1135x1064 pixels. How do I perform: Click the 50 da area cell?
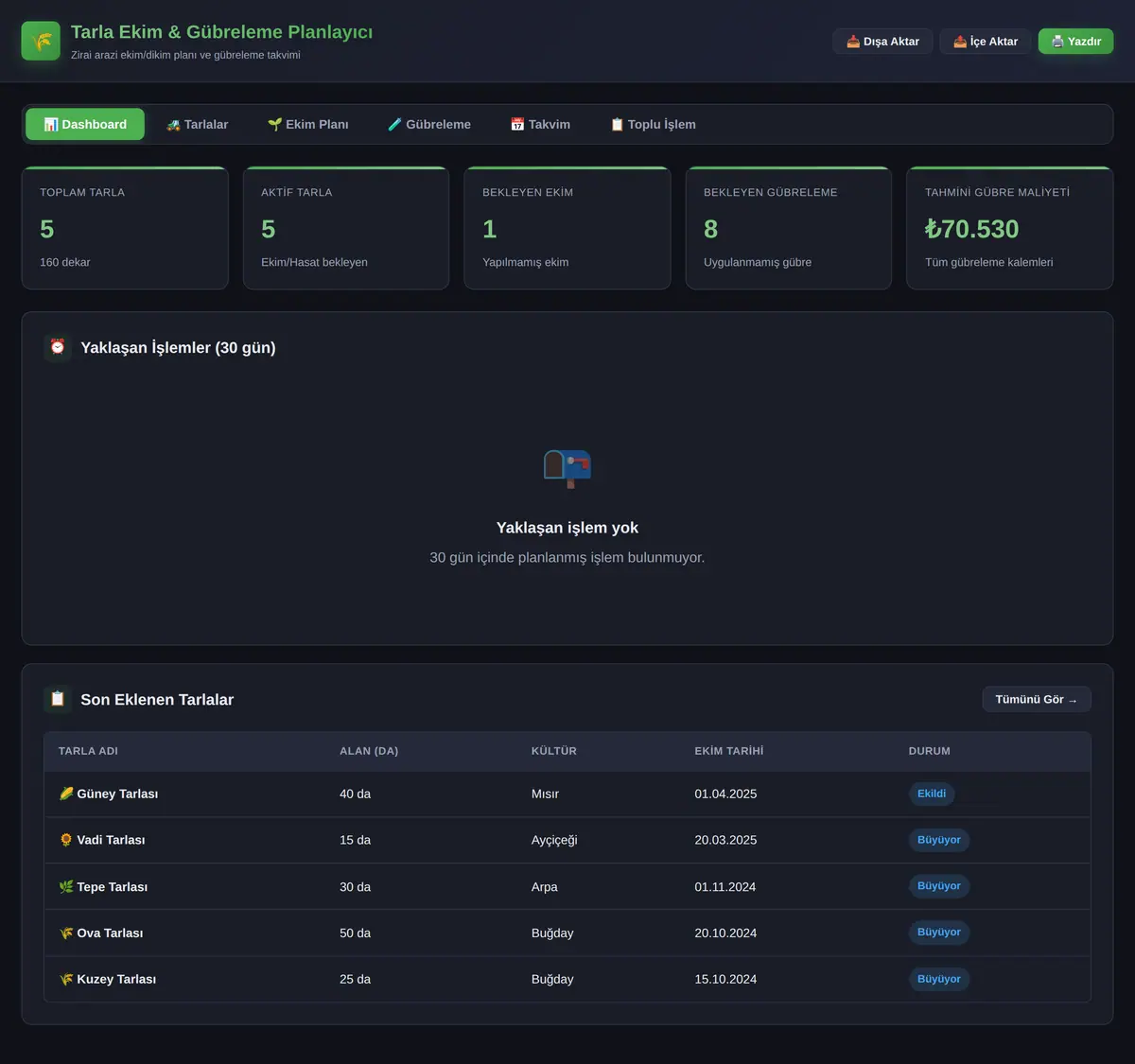(355, 933)
